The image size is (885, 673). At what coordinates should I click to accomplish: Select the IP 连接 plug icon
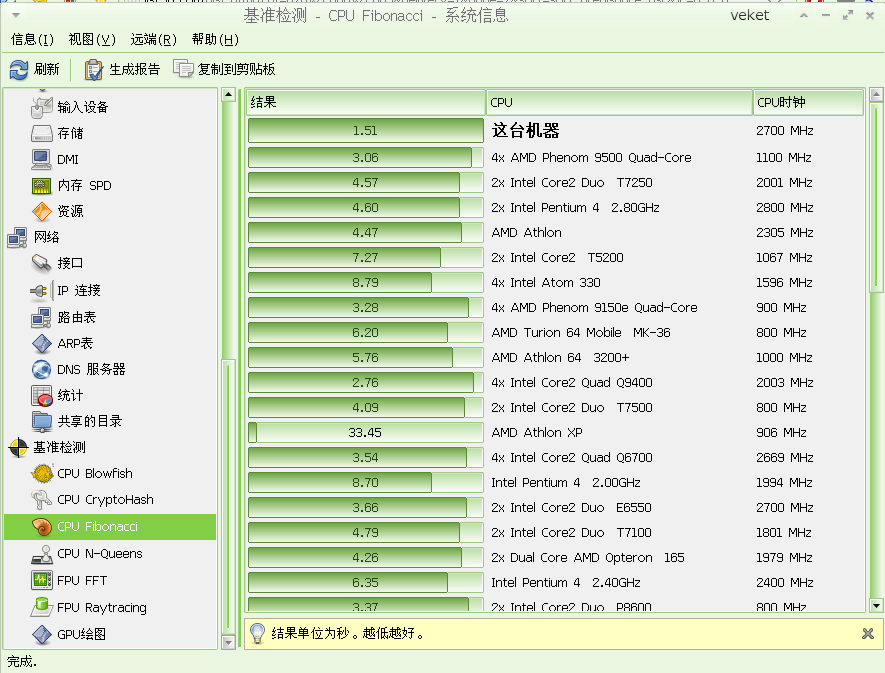tap(40, 291)
